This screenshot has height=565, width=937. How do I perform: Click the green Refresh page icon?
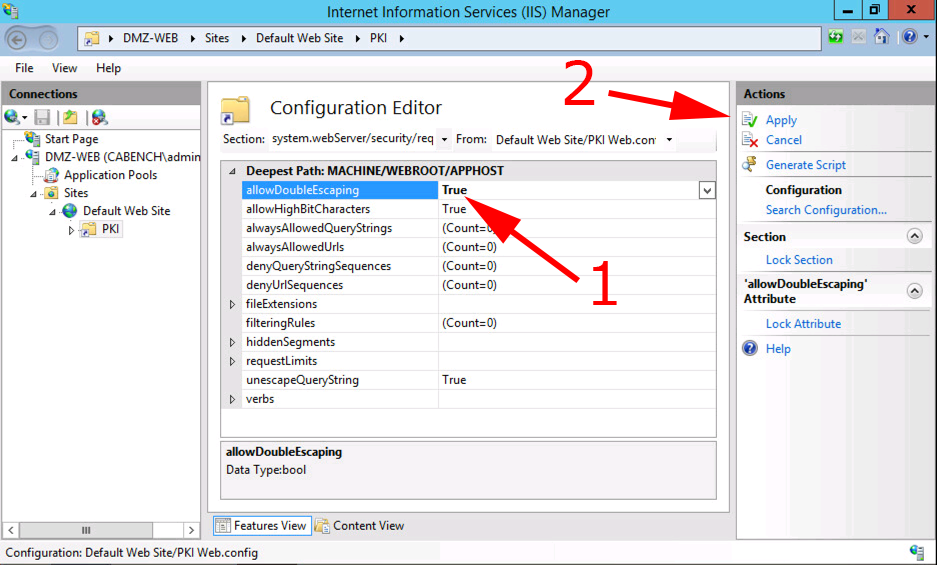tap(835, 37)
